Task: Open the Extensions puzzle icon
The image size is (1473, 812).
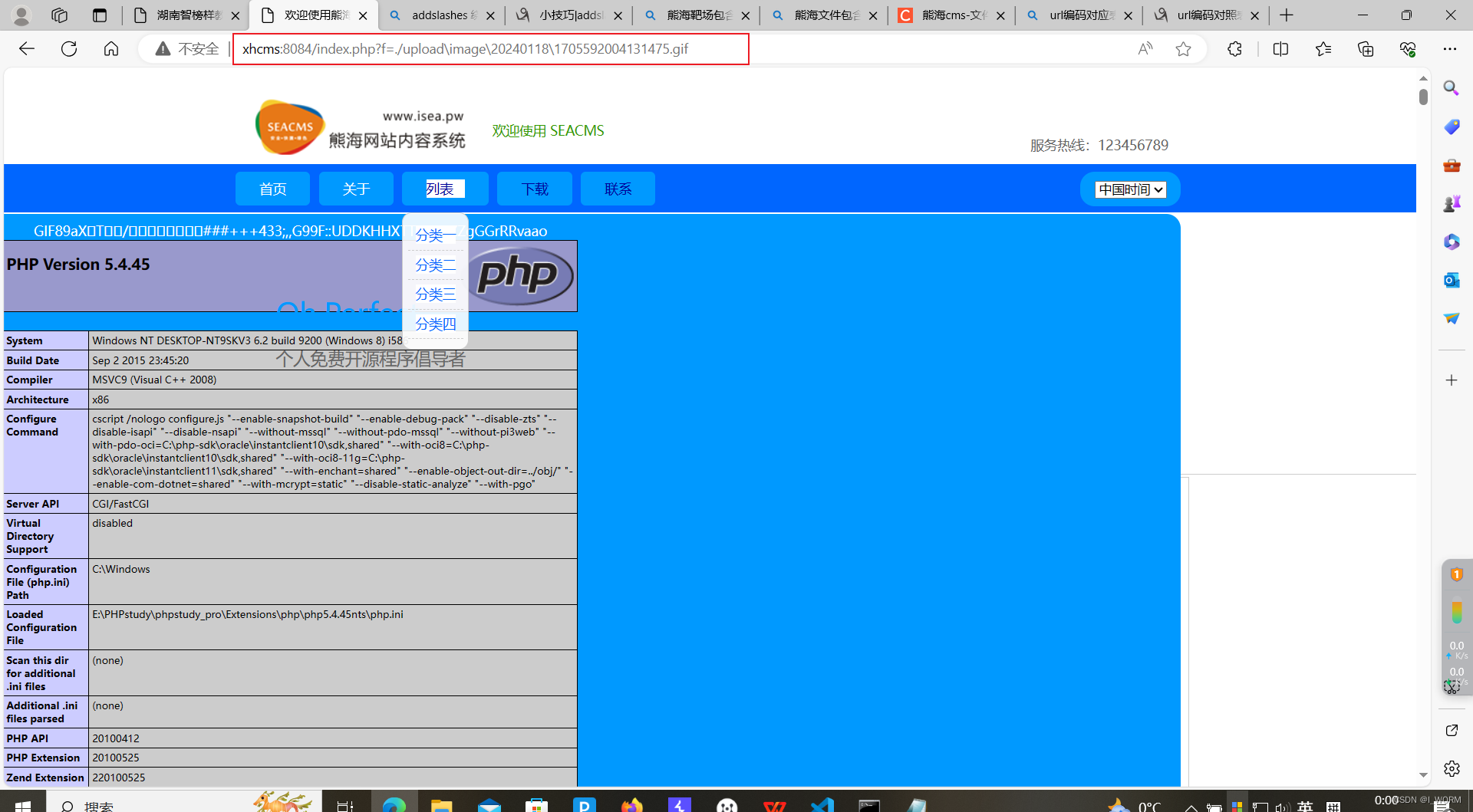Action: pos(1234,49)
